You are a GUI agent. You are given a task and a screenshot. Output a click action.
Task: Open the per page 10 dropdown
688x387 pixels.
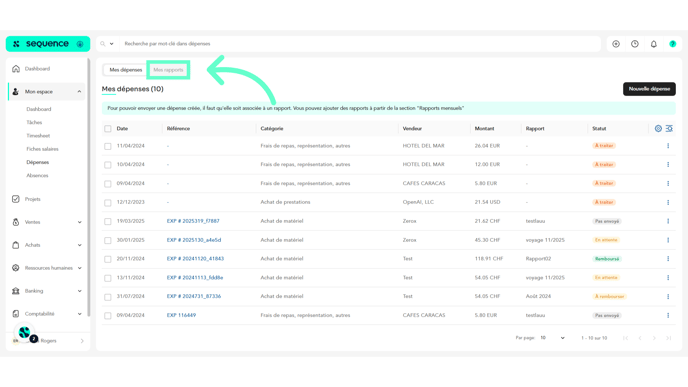click(552, 338)
